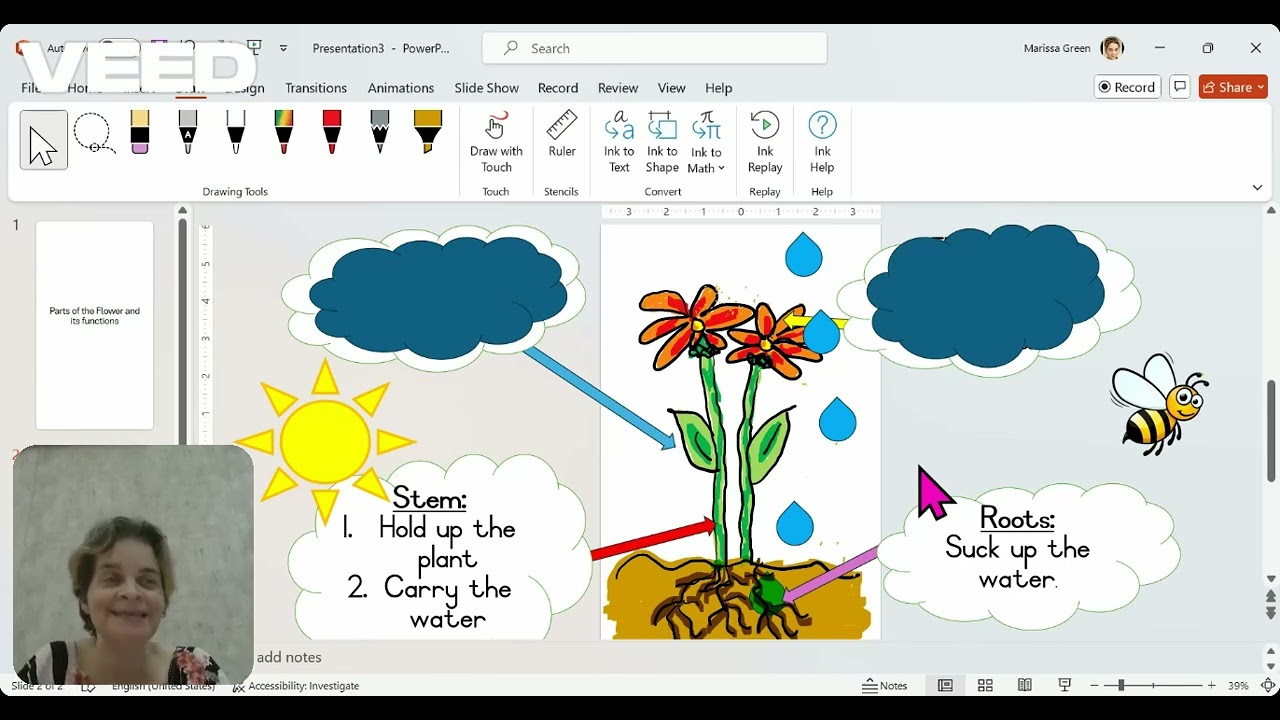Select the bee picture
Viewport: 1280px width, 720px height.
tap(1160, 403)
